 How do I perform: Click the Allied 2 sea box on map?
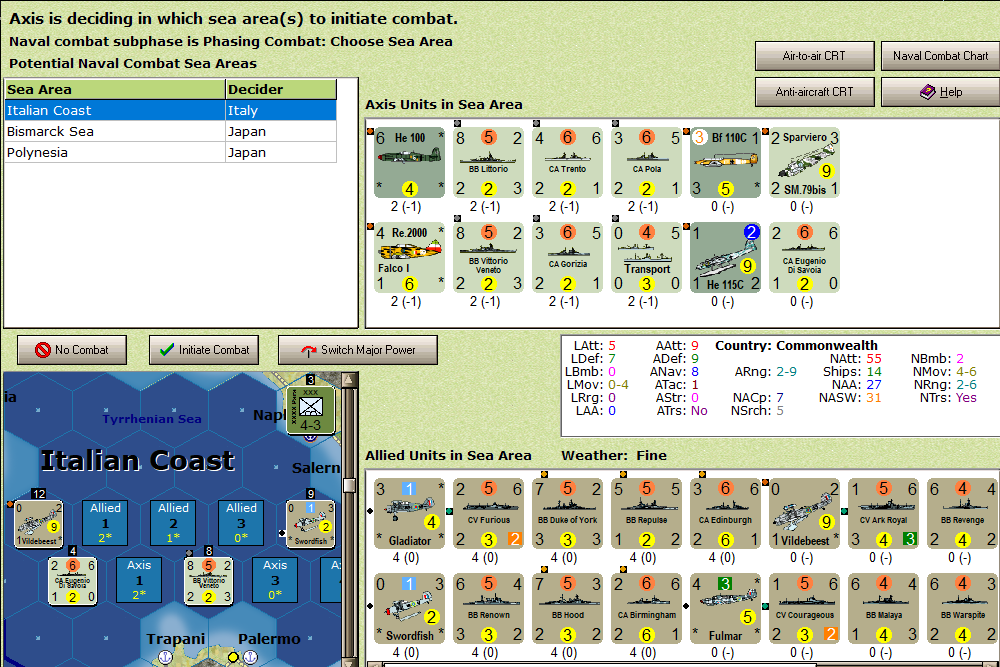coord(173,523)
